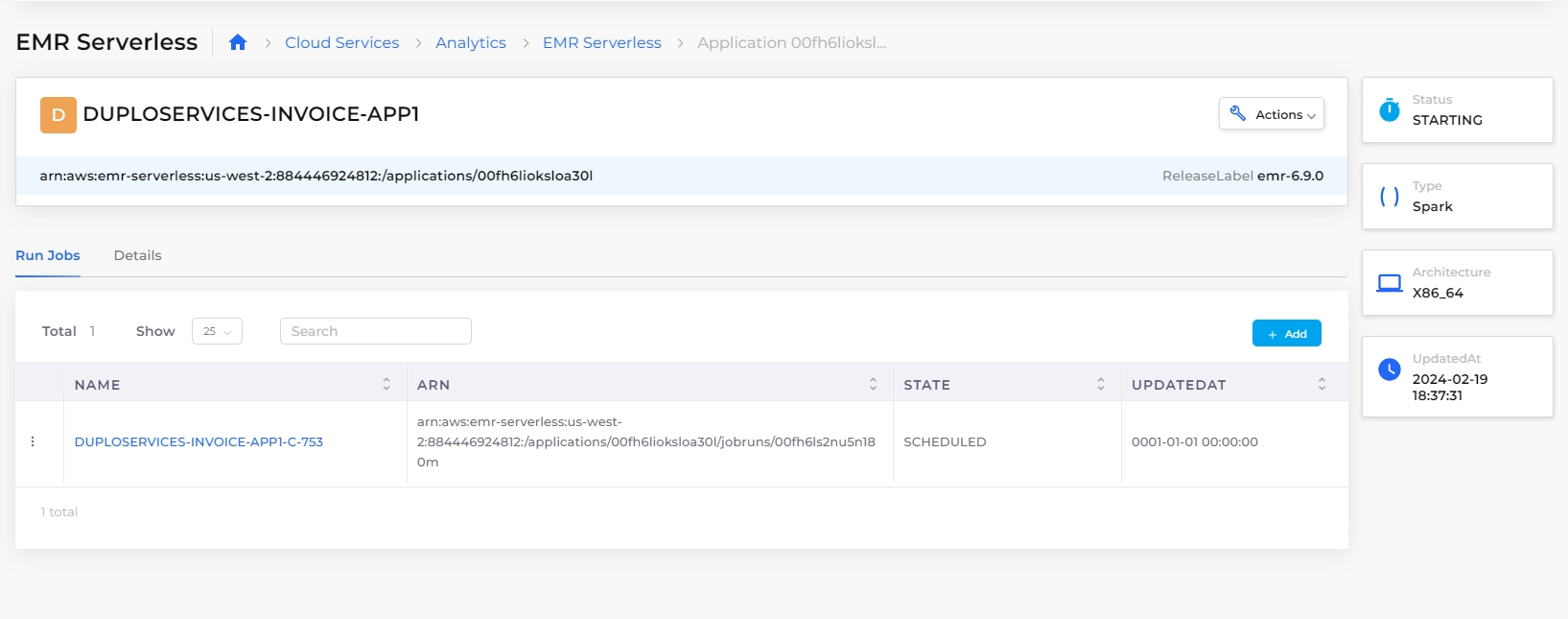Click the job run ARN cell text
1568x619 pixels.
click(x=646, y=441)
